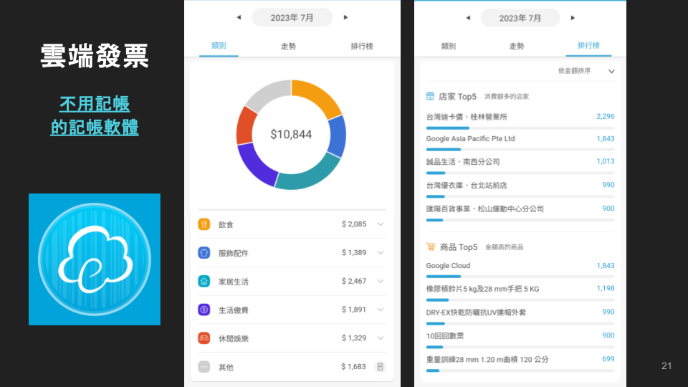Click the red 休閒娛樂 entertainment icon
Viewport: 688px width, 387px height.
point(204,338)
